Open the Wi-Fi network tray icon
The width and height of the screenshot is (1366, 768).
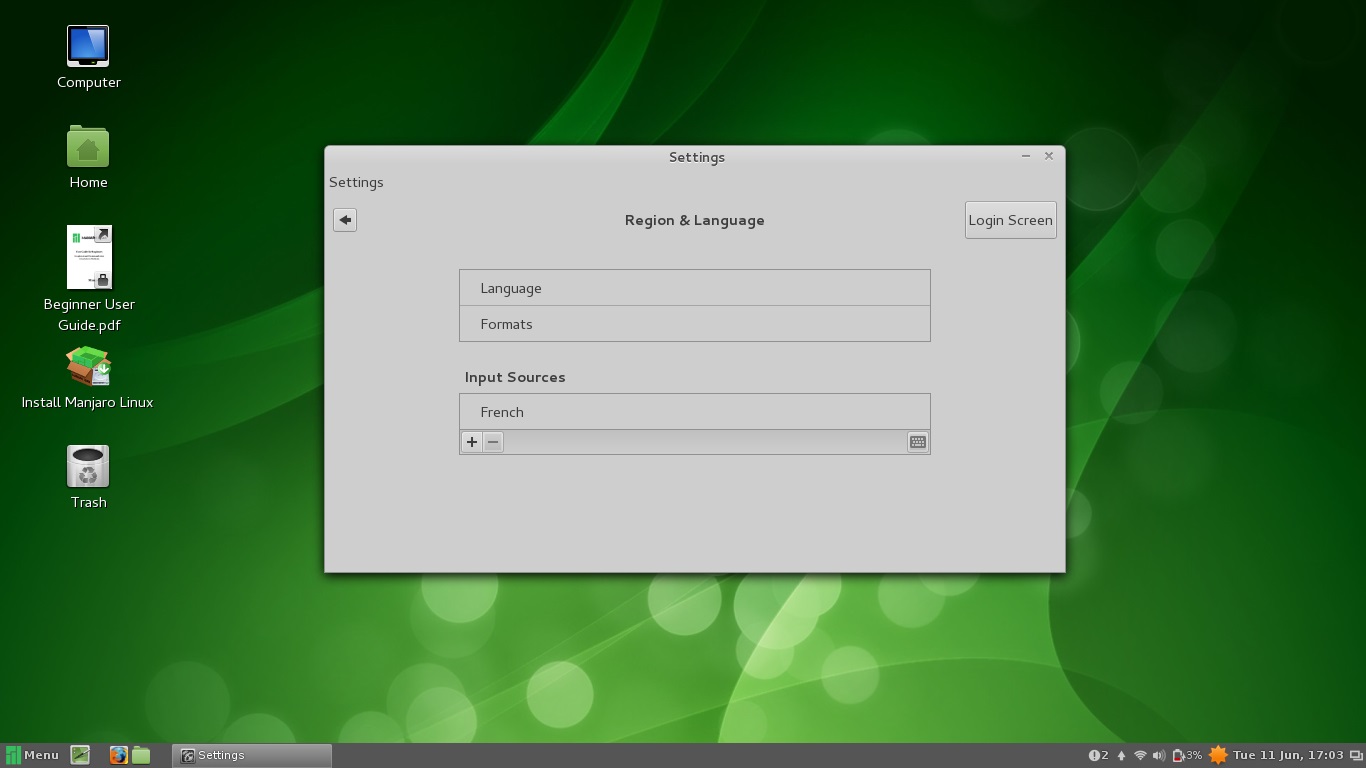pyautogui.click(x=1140, y=755)
